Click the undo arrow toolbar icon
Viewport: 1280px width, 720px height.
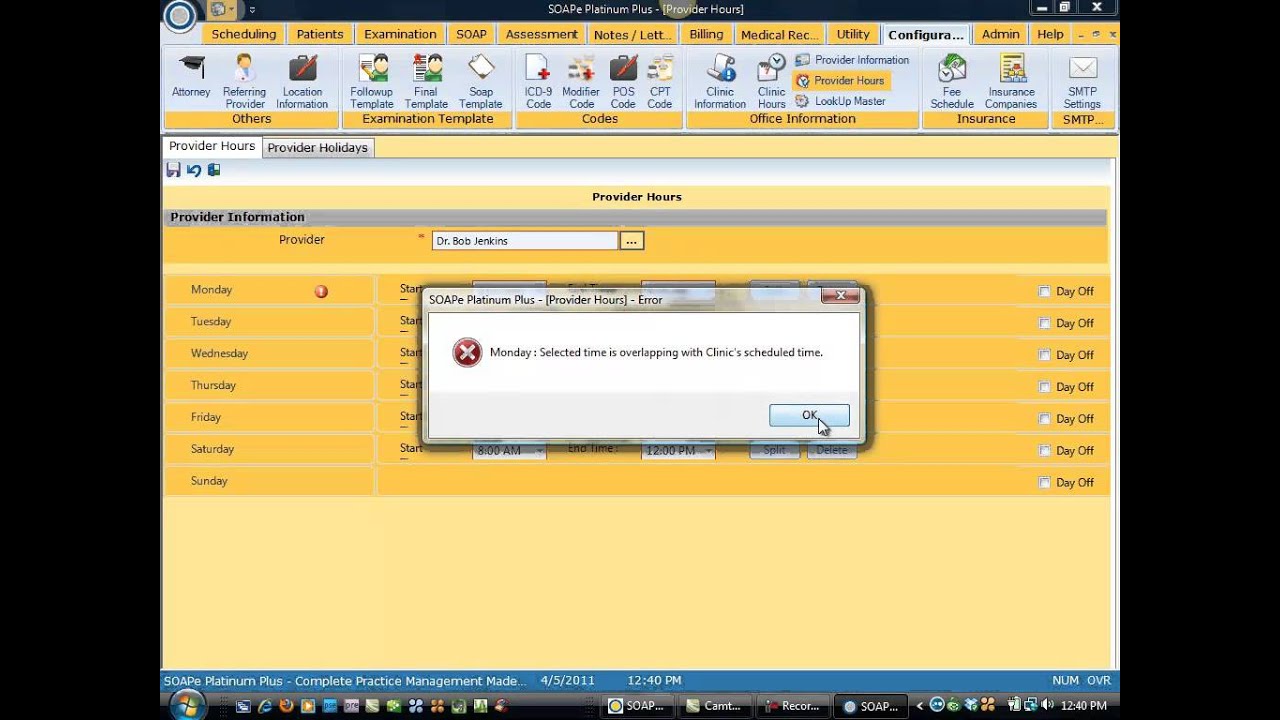(x=194, y=170)
